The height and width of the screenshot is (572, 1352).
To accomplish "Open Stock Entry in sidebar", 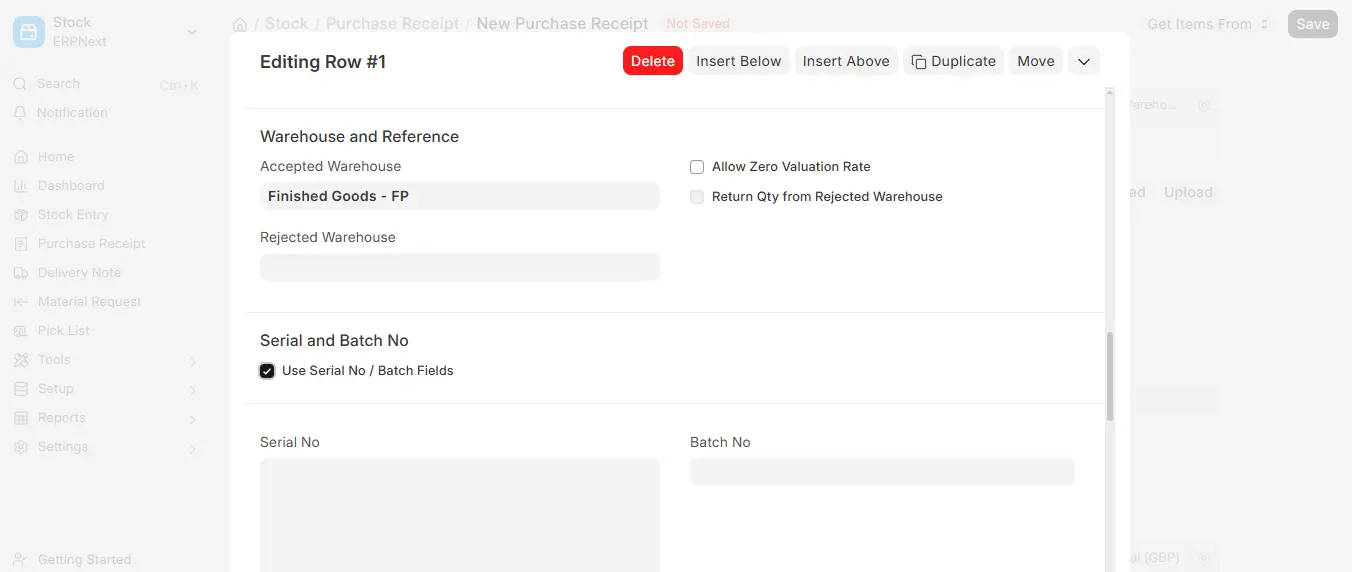I will pos(73,215).
